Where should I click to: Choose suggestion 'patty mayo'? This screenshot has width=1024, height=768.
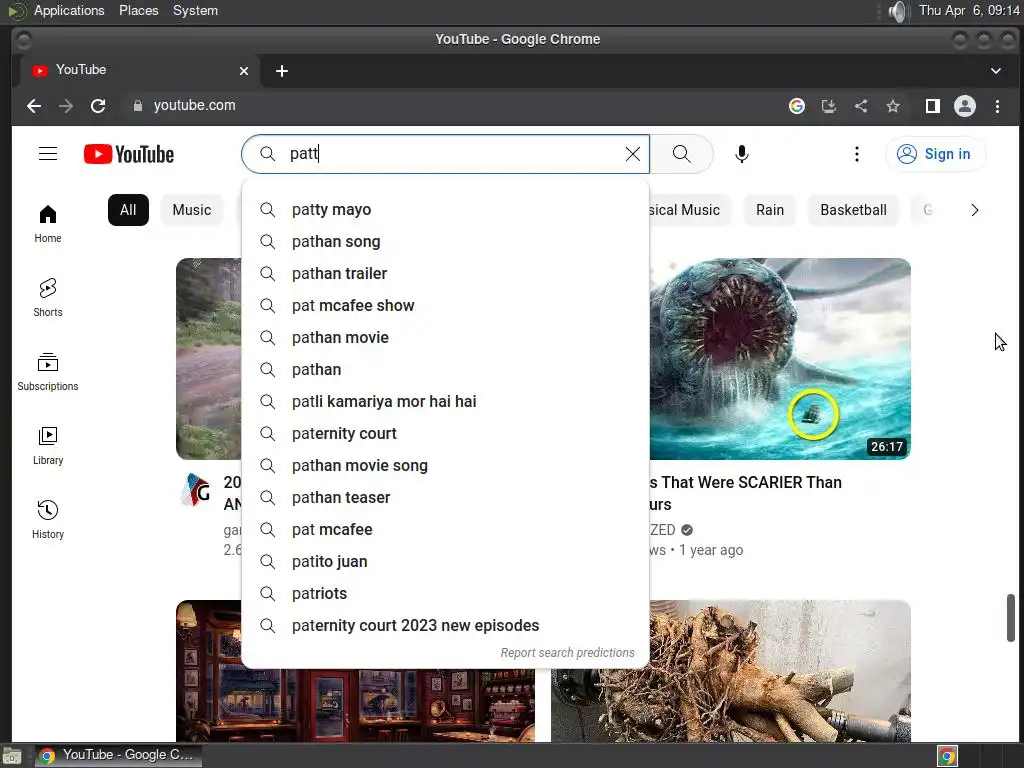(x=445, y=210)
